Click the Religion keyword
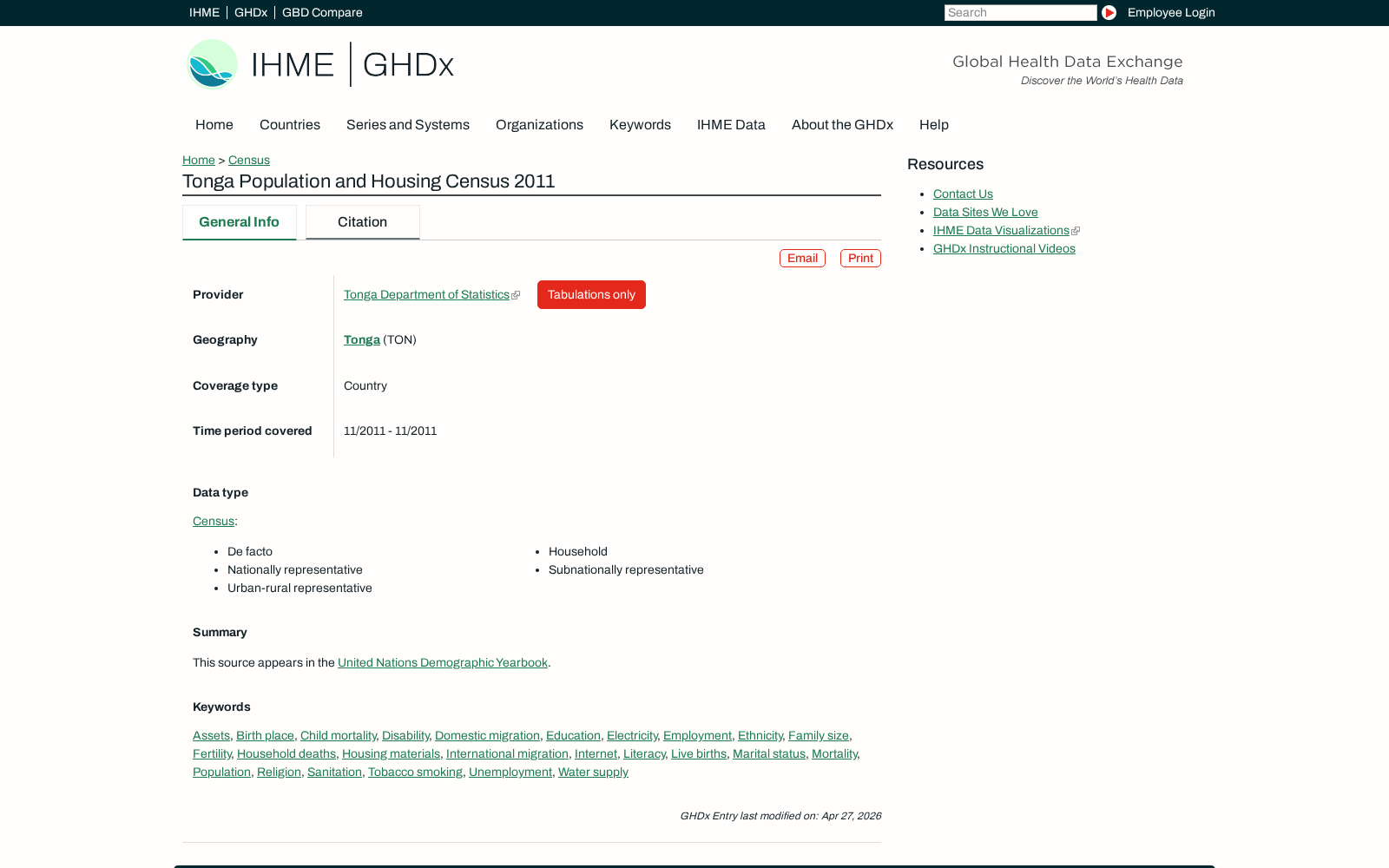This screenshot has width=1389, height=868. tap(279, 772)
